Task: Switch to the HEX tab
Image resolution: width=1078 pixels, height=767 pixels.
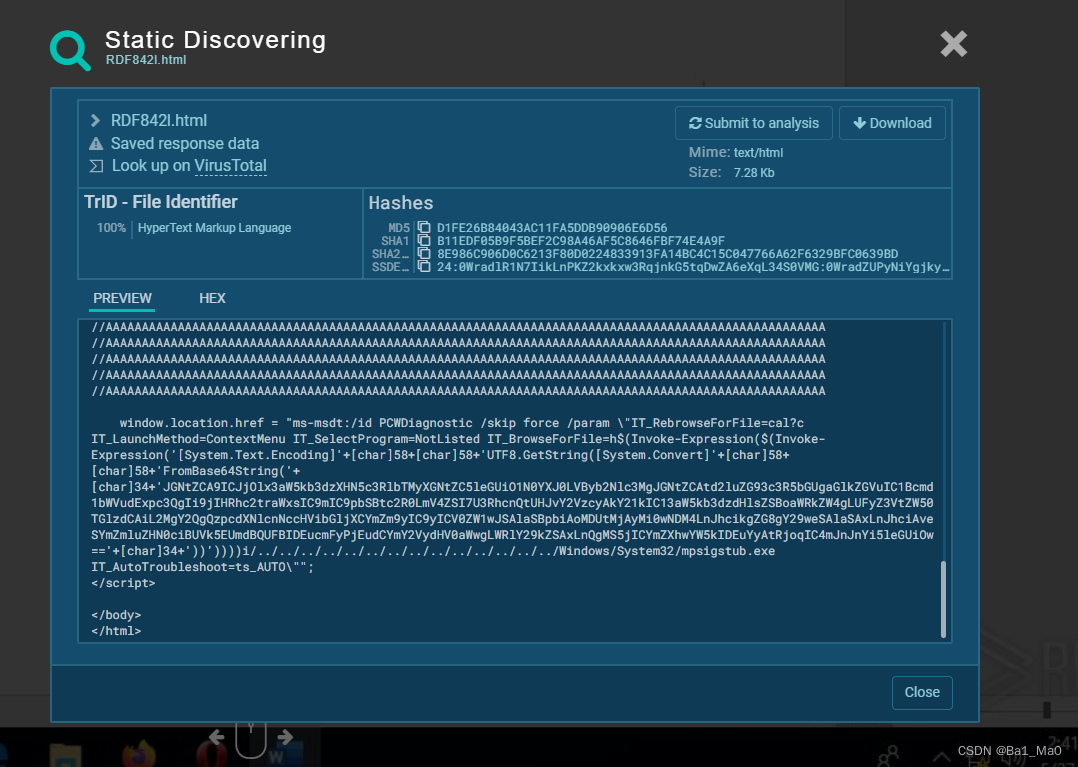Action: pyautogui.click(x=212, y=298)
